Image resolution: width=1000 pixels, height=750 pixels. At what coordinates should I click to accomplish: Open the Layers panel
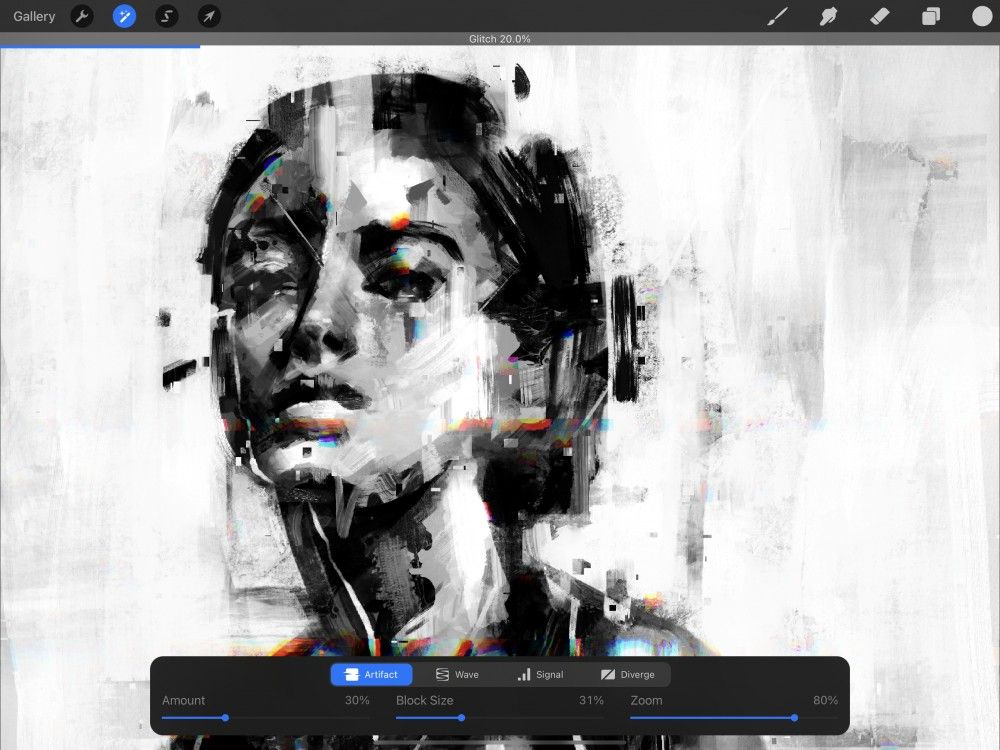tap(929, 16)
